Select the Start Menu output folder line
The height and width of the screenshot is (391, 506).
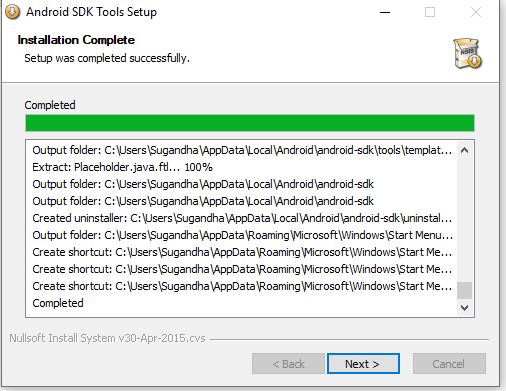[242, 235]
